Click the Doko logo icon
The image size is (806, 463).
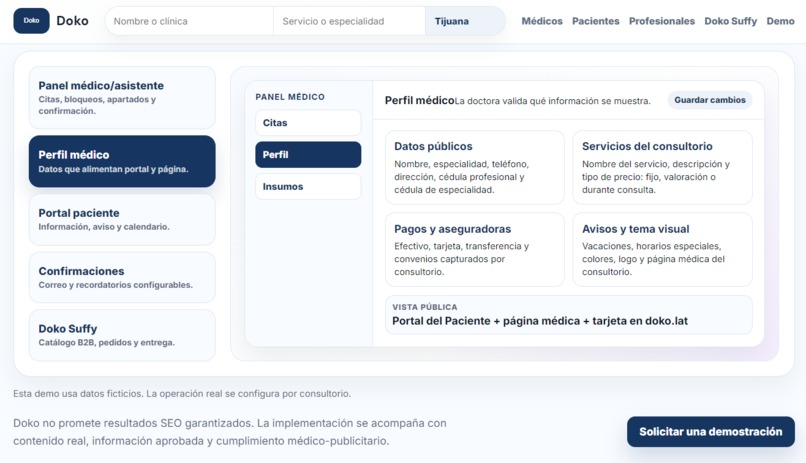tap(31, 21)
